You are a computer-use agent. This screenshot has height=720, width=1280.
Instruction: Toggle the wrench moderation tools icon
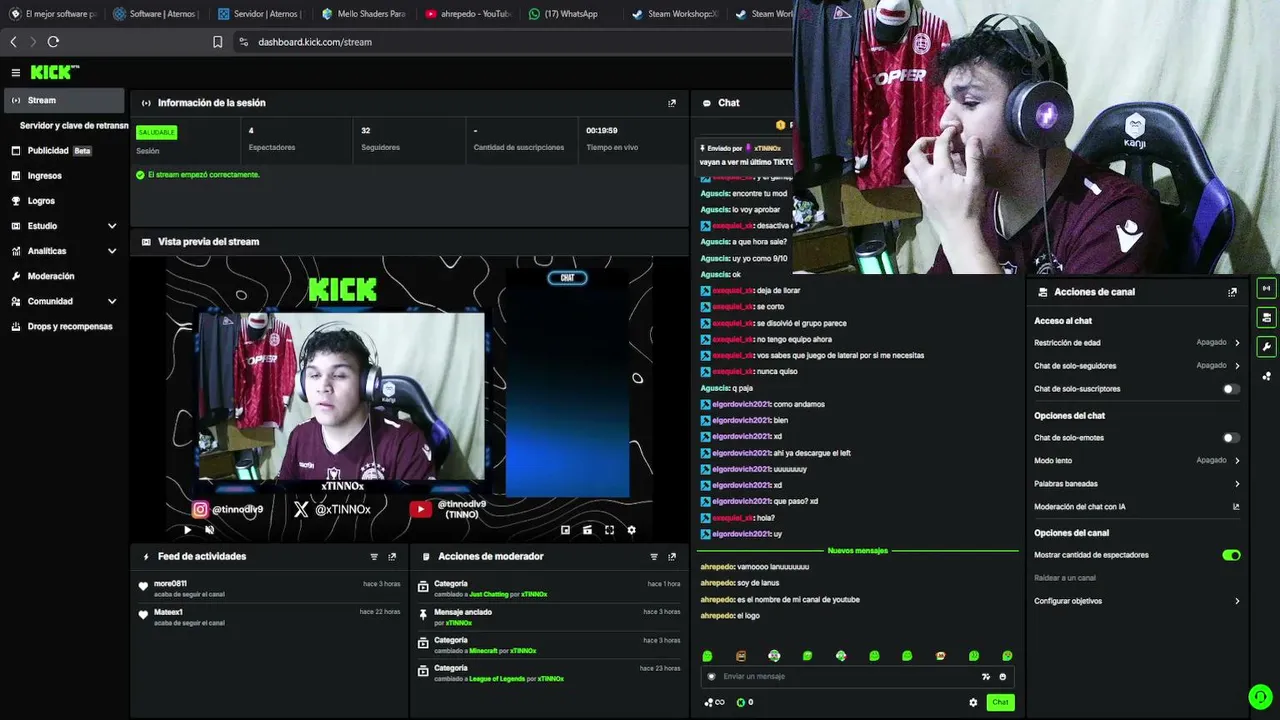click(x=1267, y=347)
